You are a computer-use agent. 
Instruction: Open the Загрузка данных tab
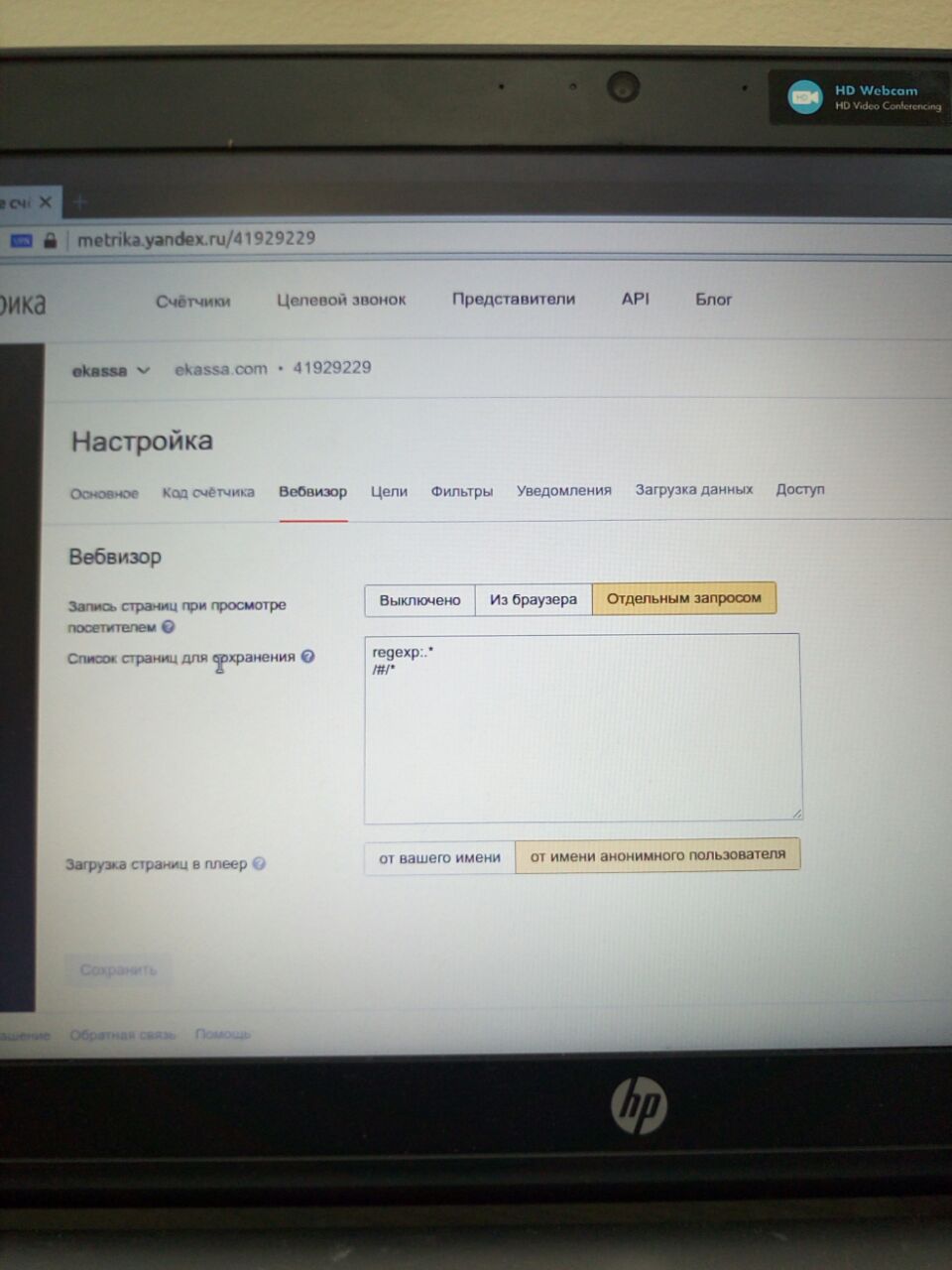tap(693, 489)
